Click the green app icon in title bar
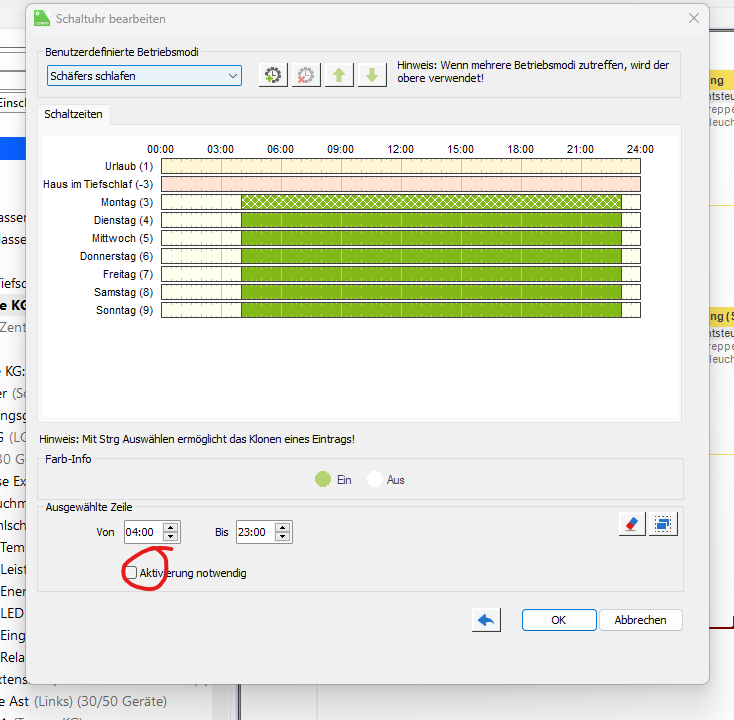This screenshot has width=734, height=720. pyautogui.click(x=43, y=19)
